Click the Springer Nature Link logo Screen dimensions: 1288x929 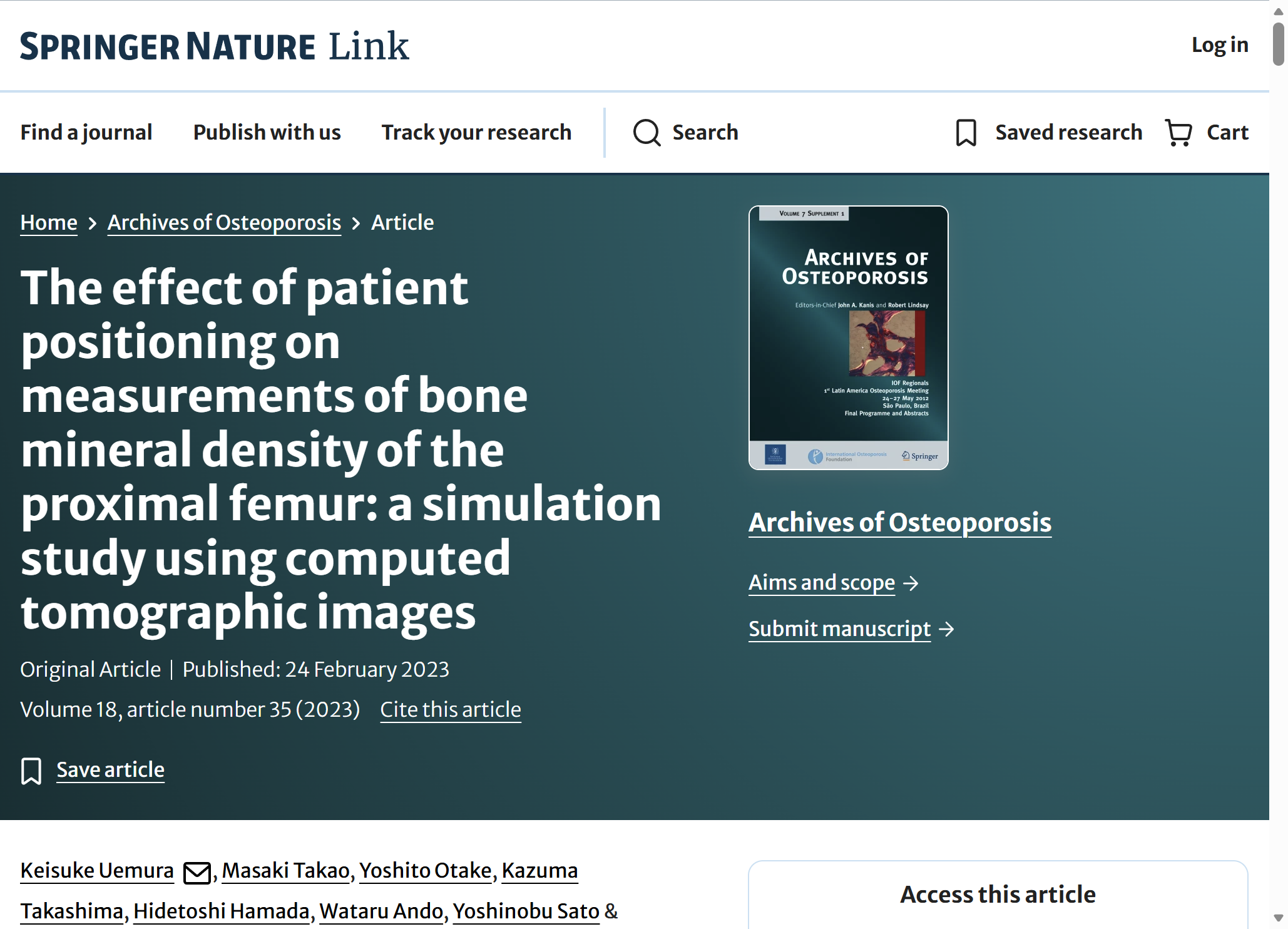click(x=215, y=46)
